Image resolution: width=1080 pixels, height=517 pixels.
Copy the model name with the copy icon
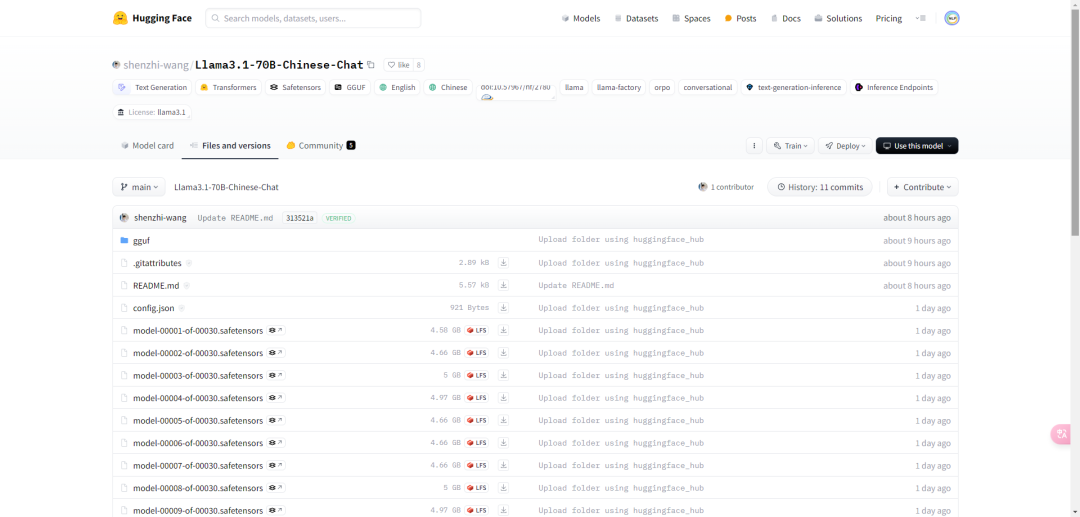click(371, 65)
